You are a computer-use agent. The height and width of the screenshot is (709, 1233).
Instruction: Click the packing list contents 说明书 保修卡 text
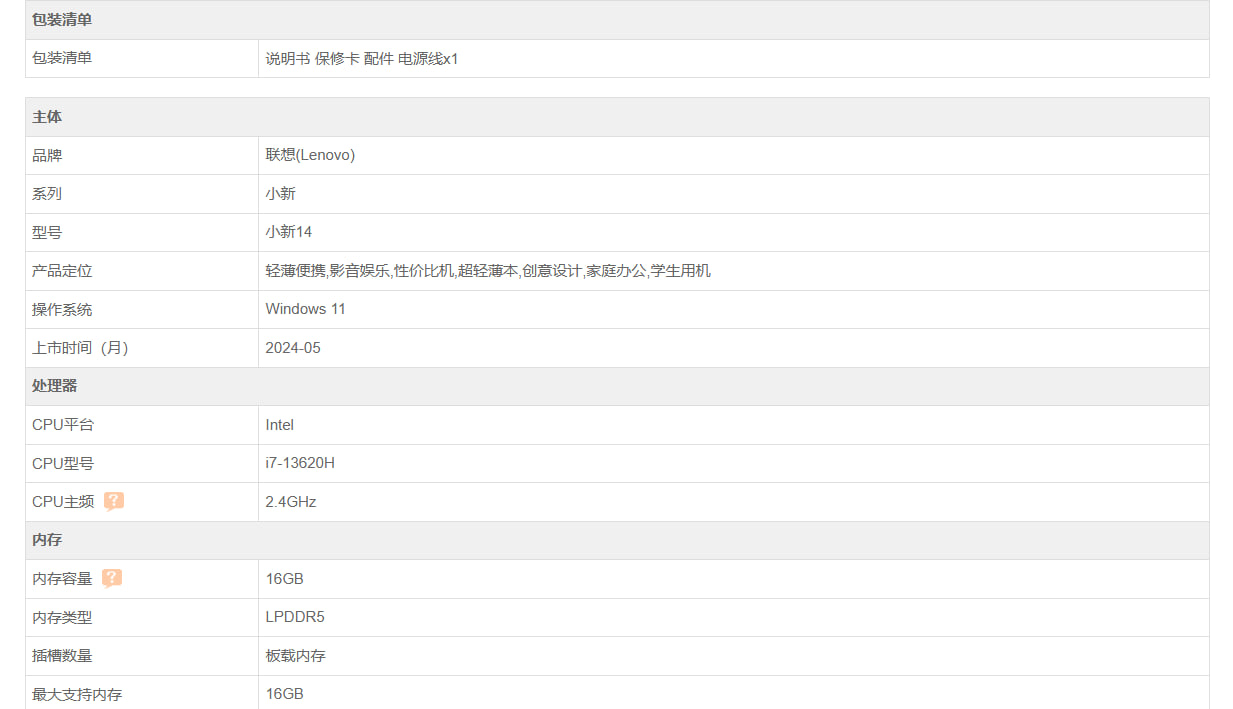312,59
